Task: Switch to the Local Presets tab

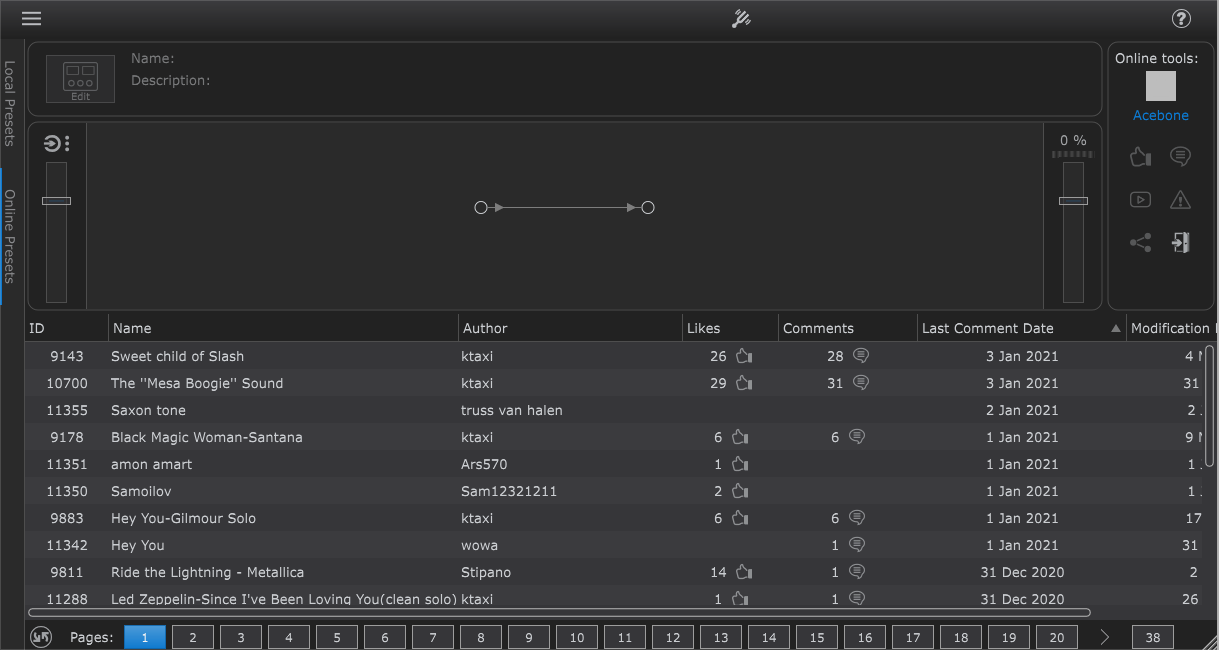Action: pyautogui.click(x=10, y=103)
